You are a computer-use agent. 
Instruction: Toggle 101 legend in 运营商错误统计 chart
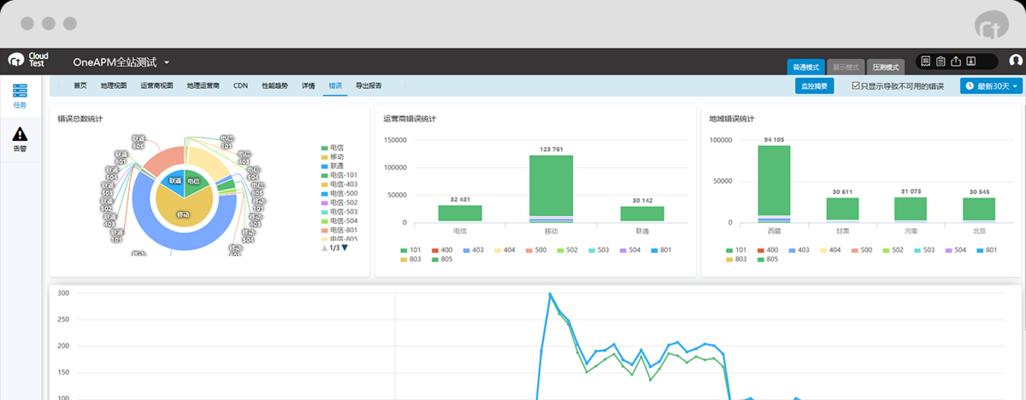[x=412, y=250]
